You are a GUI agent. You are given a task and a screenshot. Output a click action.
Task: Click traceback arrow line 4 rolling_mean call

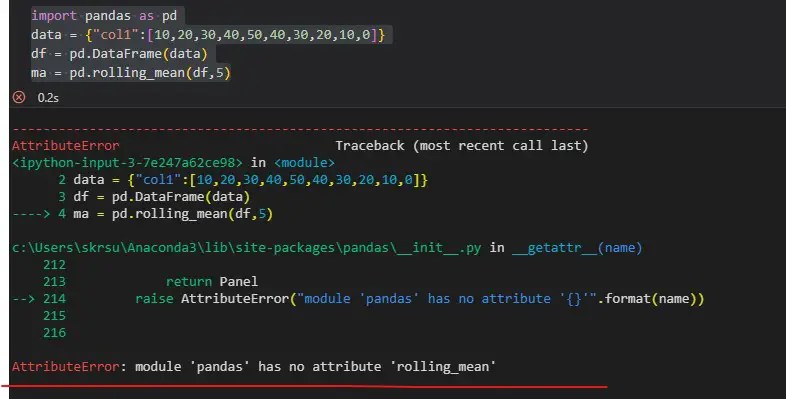tap(142, 214)
